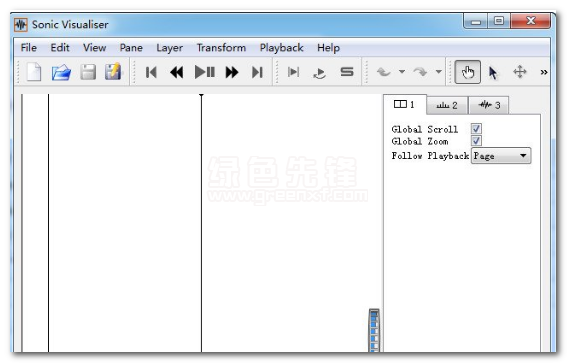Select the arrow Select tool
Image resolution: width=567 pixels, height=363 pixels.
493,73
